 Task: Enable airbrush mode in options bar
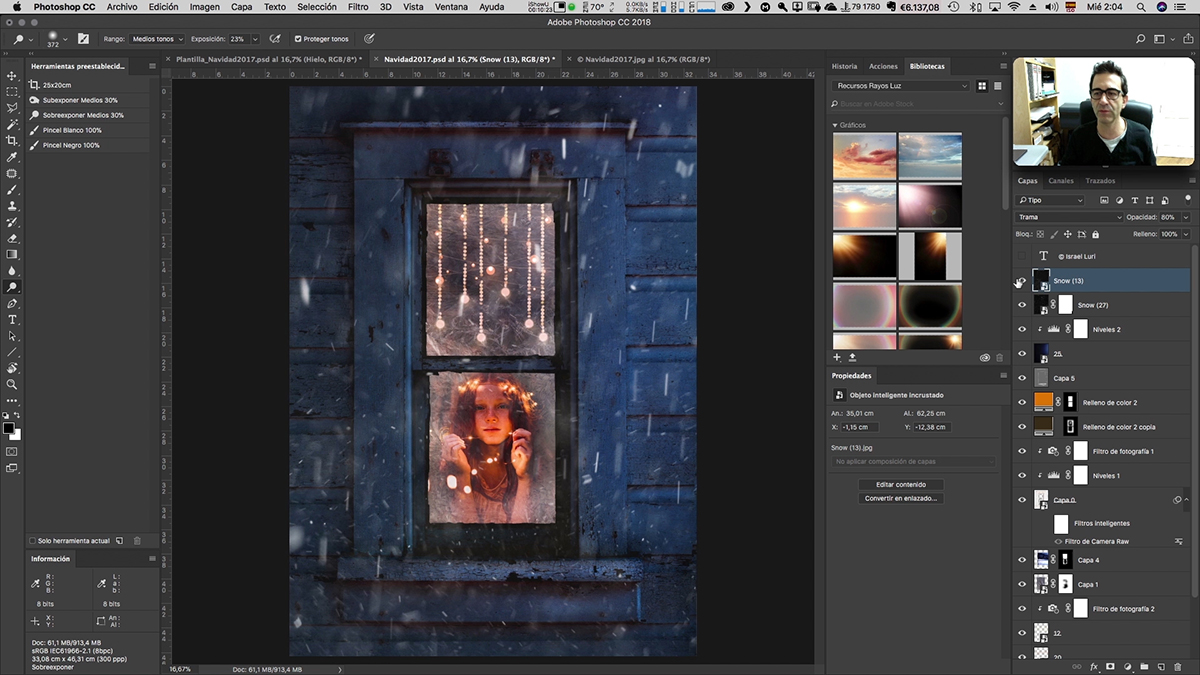click(275, 39)
